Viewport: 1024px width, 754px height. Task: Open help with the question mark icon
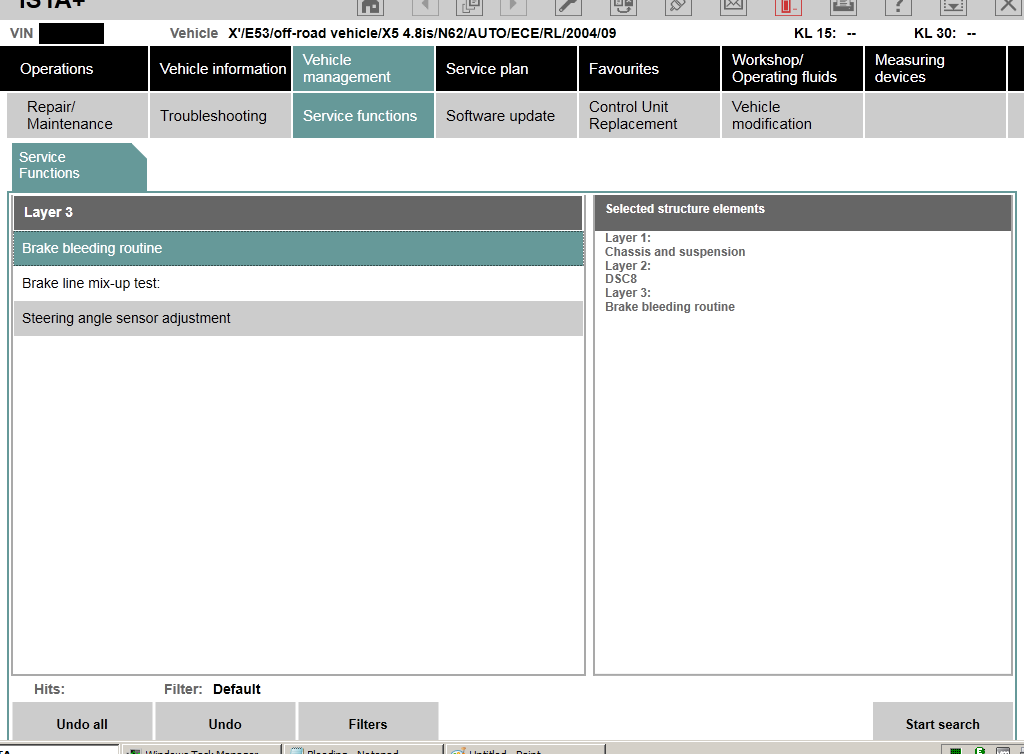coord(898,6)
